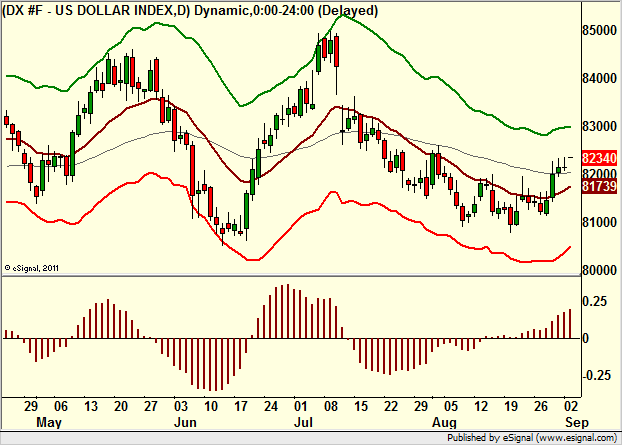Click the 05 date label above Aug
Screen dimensions: 622x445
(451, 406)
